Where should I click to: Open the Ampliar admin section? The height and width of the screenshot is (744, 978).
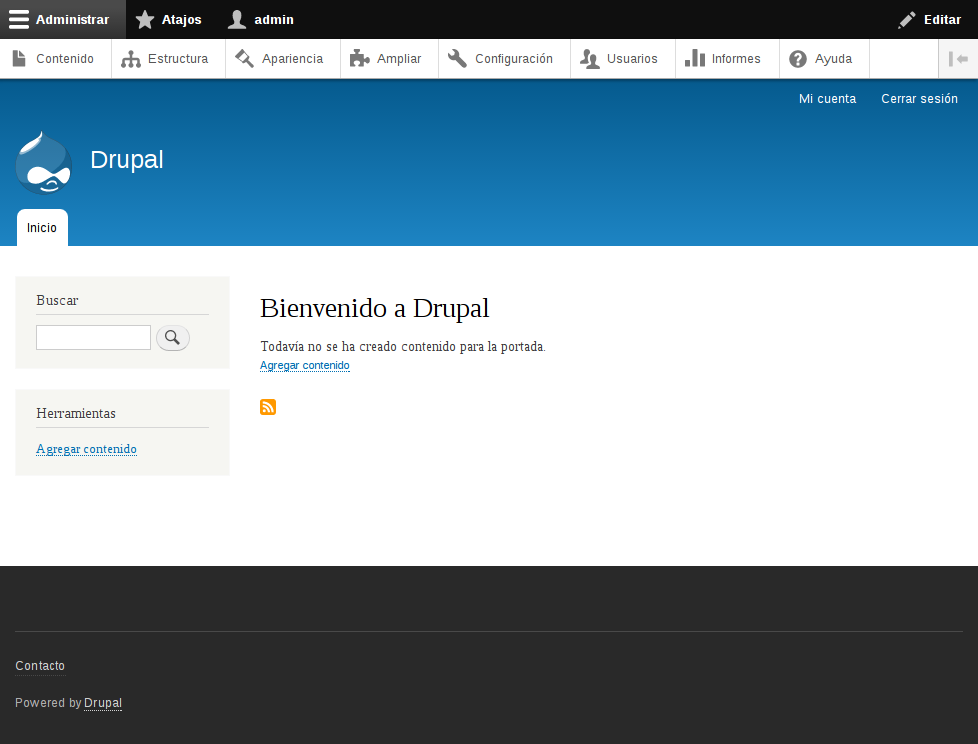(x=389, y=59)
